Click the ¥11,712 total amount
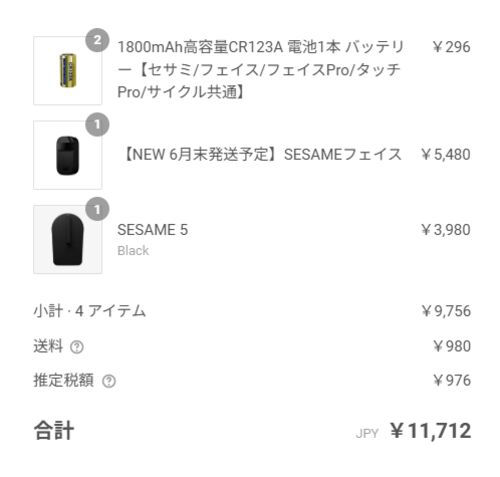Image resolution: width=500 pixels, height=477 pixels. 430,431
